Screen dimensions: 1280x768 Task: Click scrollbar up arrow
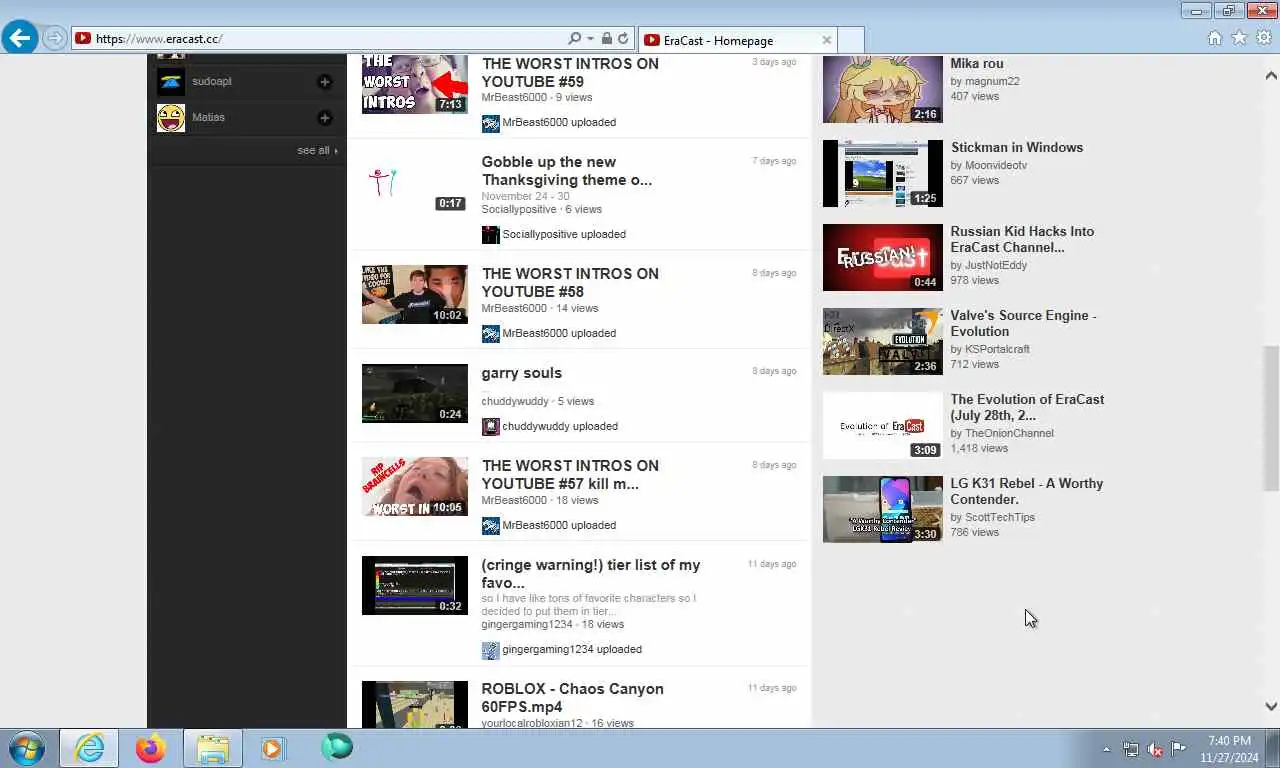coord(1271,75)
